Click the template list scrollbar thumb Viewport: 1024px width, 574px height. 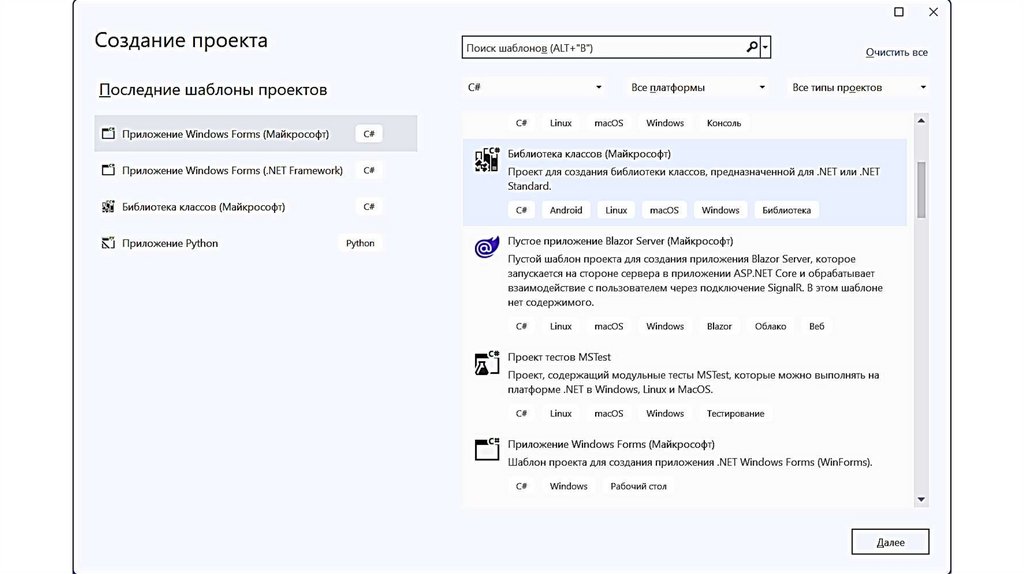(921, 189)
